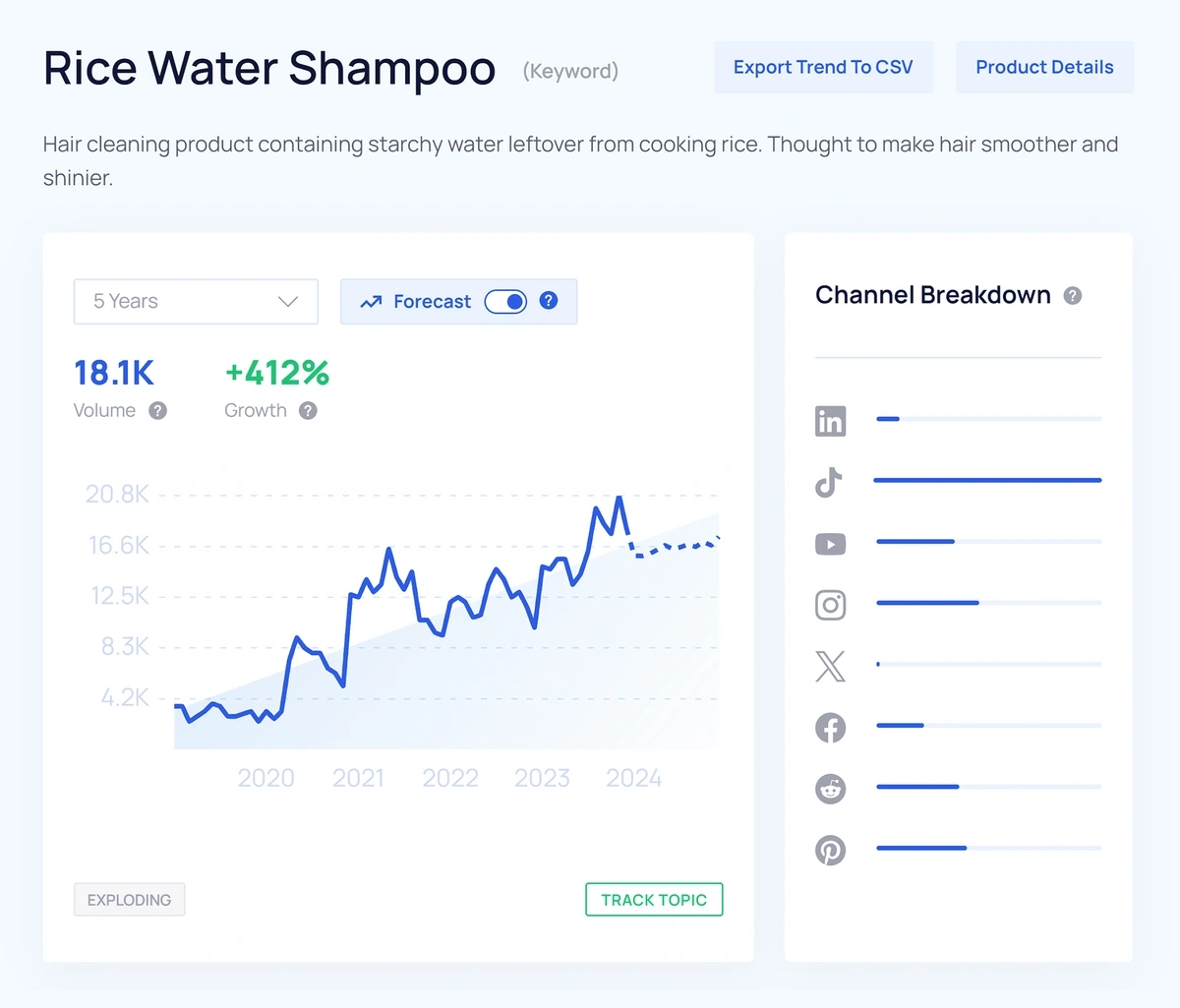
Task: Click the Instagram channel bar
Action: [x=988, y=603]
